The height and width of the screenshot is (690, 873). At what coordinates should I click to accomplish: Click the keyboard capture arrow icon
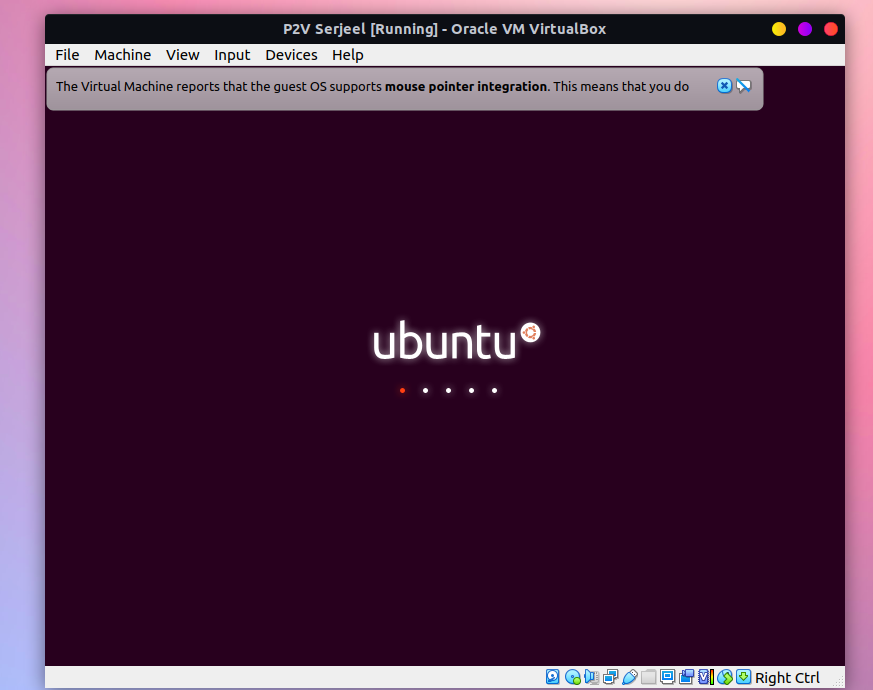pos(743,677)
